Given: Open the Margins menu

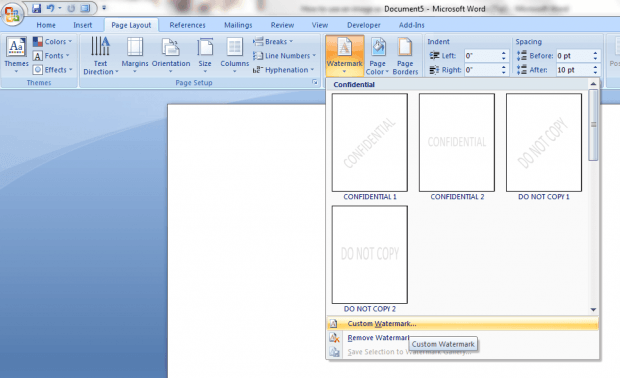Looking at the screenshot, I should 134,55.
